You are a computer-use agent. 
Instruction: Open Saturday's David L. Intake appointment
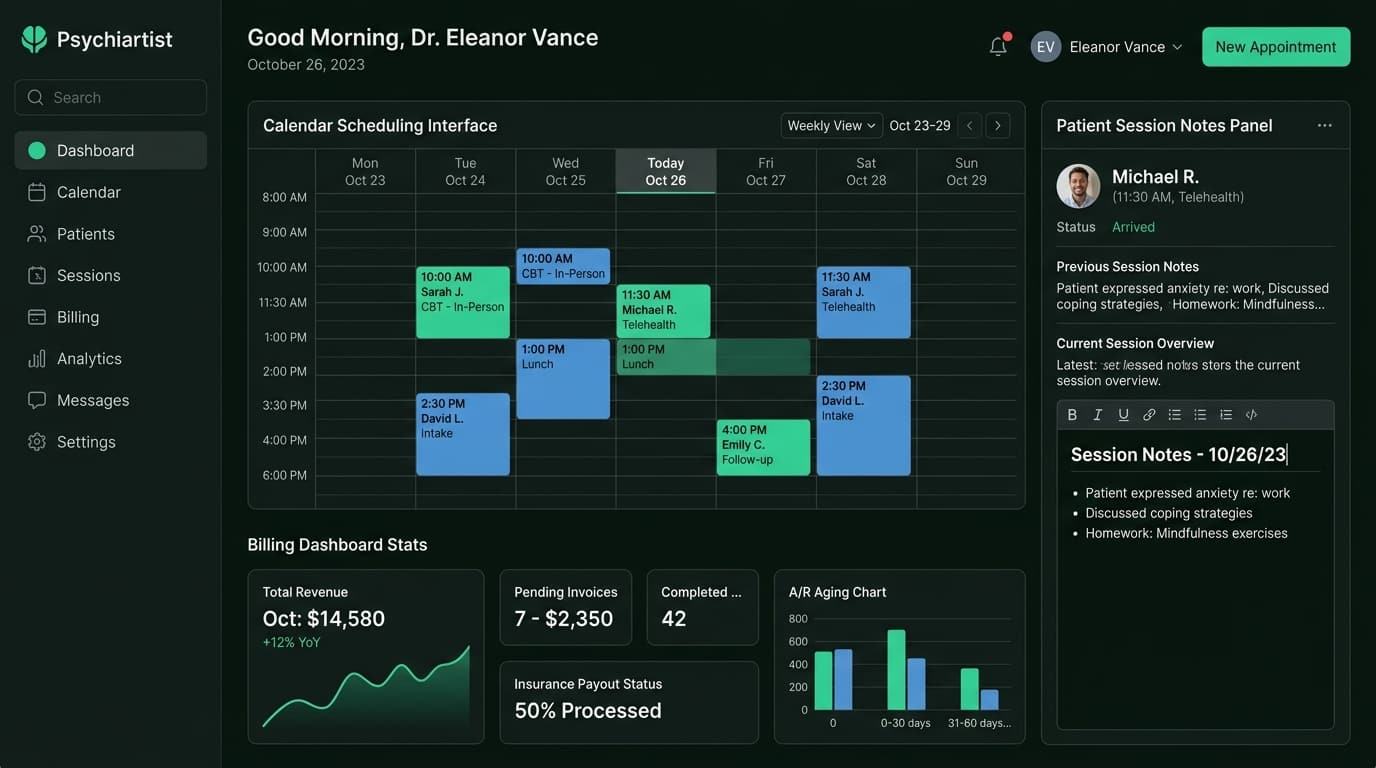864,425
